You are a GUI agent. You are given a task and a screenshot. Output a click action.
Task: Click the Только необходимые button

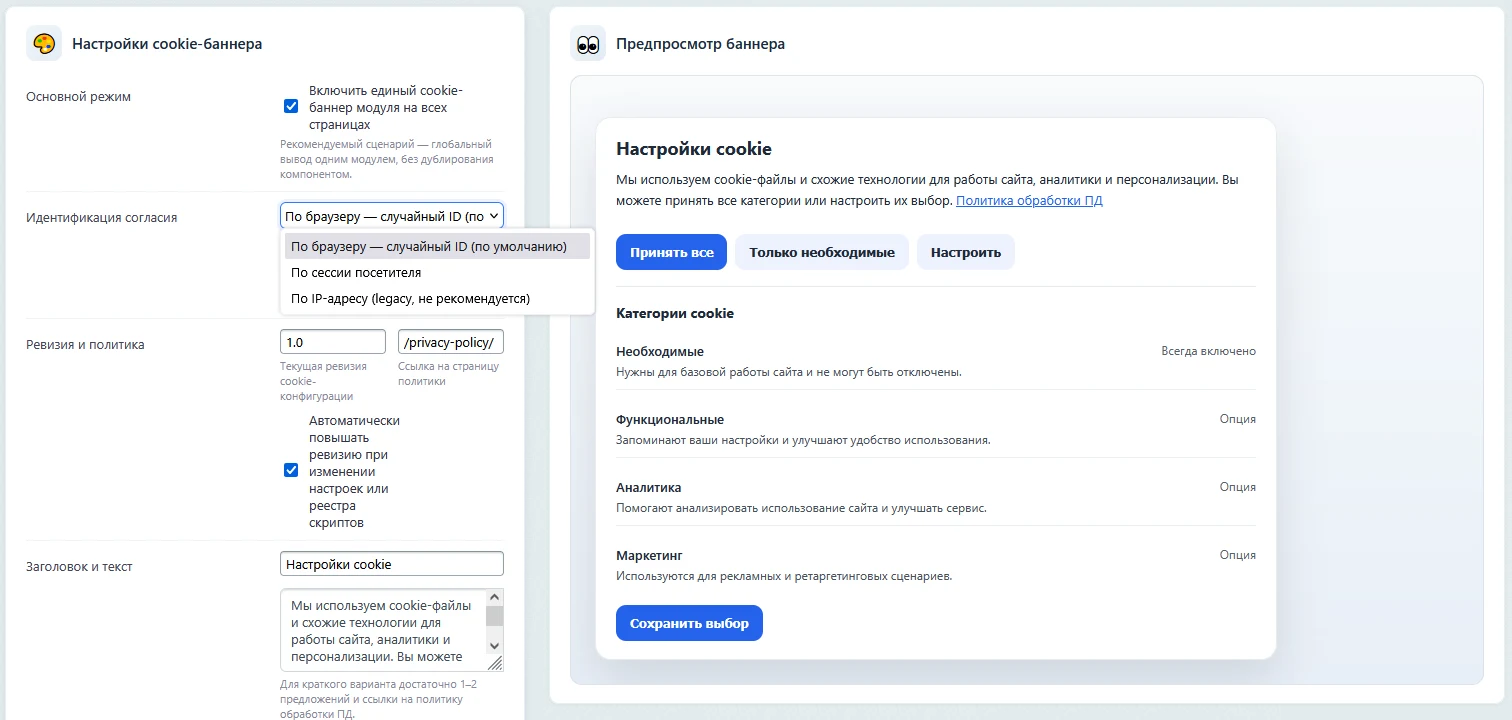pyautogui.click(x=822, y=252)
